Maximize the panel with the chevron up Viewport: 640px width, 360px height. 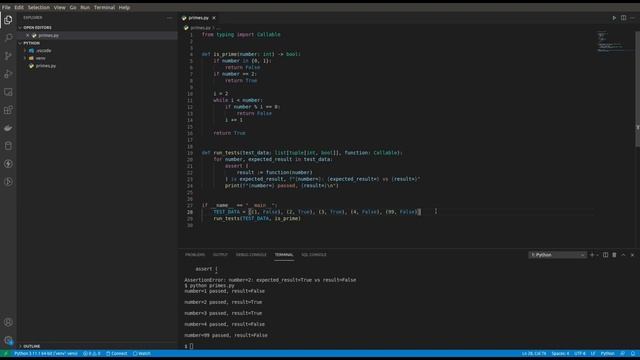pos(623,255)
